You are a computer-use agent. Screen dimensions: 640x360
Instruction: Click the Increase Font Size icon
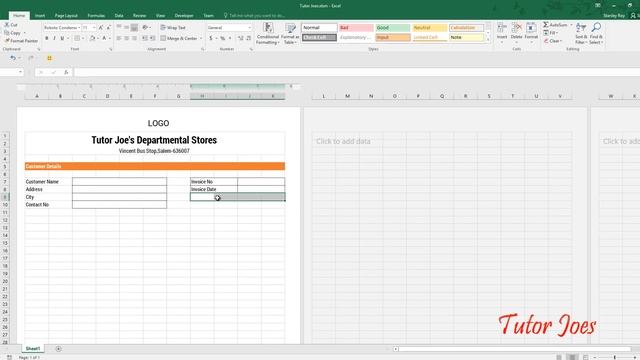pyautogui.click(x=101, y=27)
